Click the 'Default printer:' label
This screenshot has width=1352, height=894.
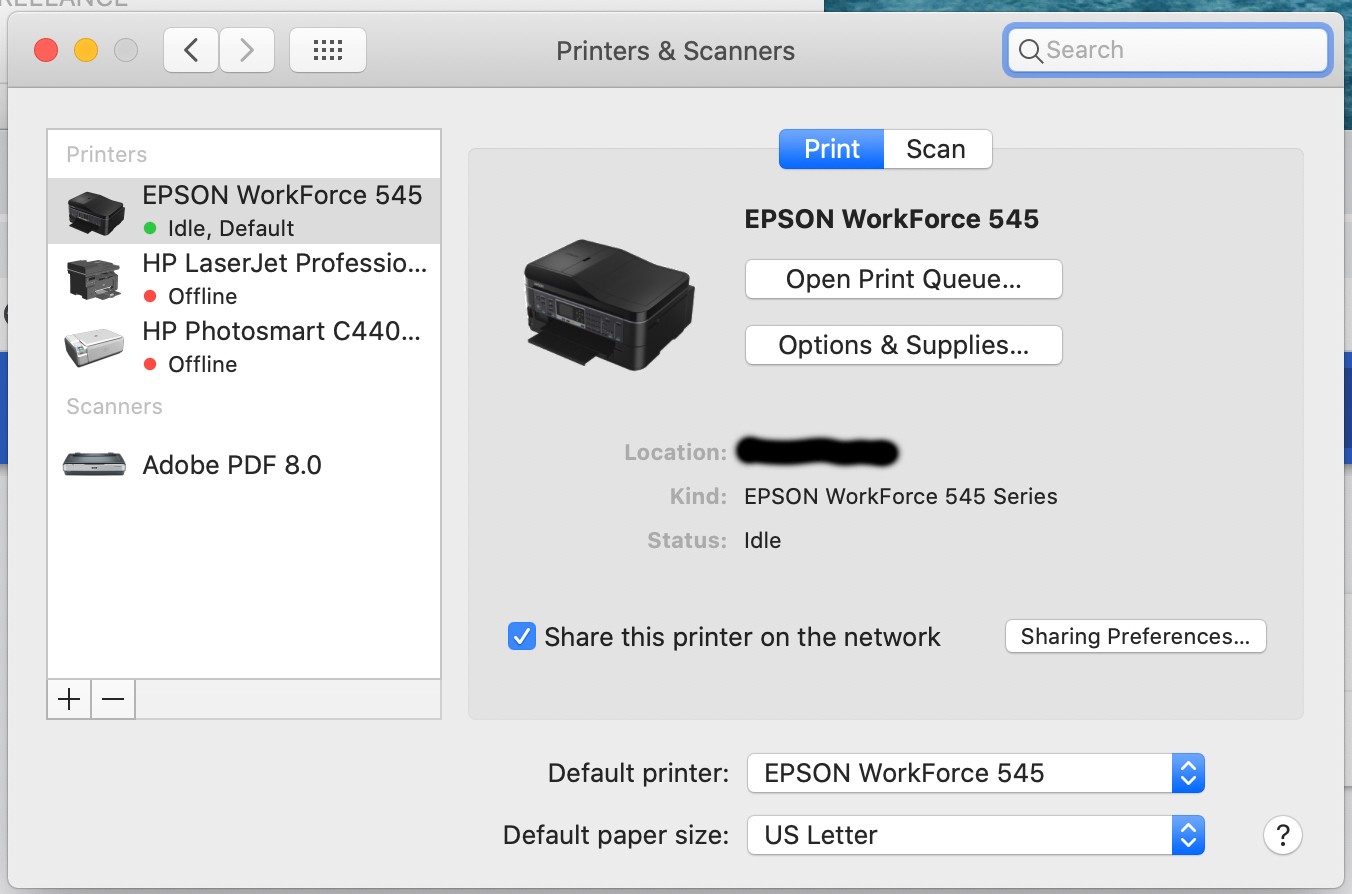pyautogui.click(x=639, y=773)
